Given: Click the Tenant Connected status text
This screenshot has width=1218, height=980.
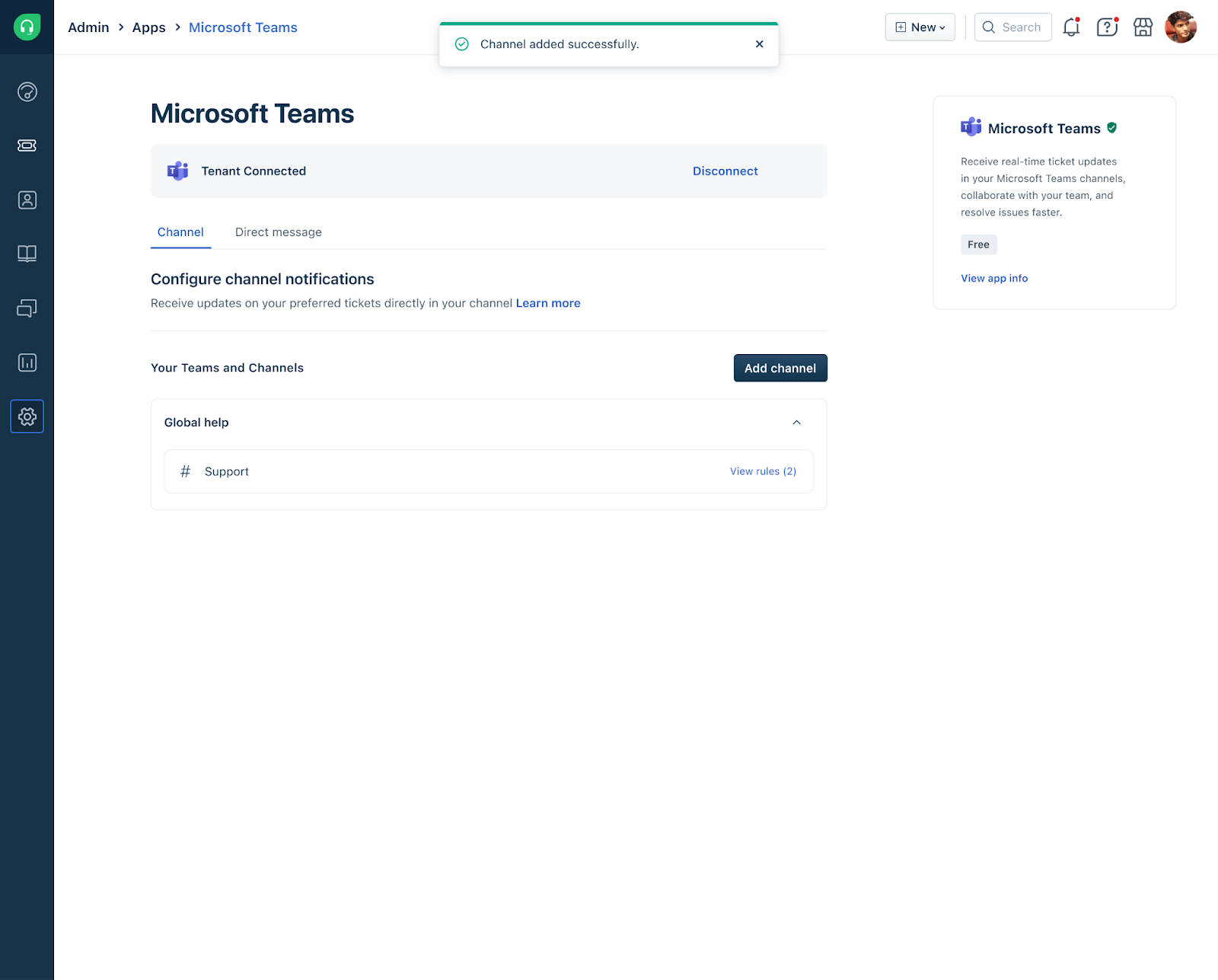Looking at the screenshot, I should pyautogui.click(x=253, y=171).
